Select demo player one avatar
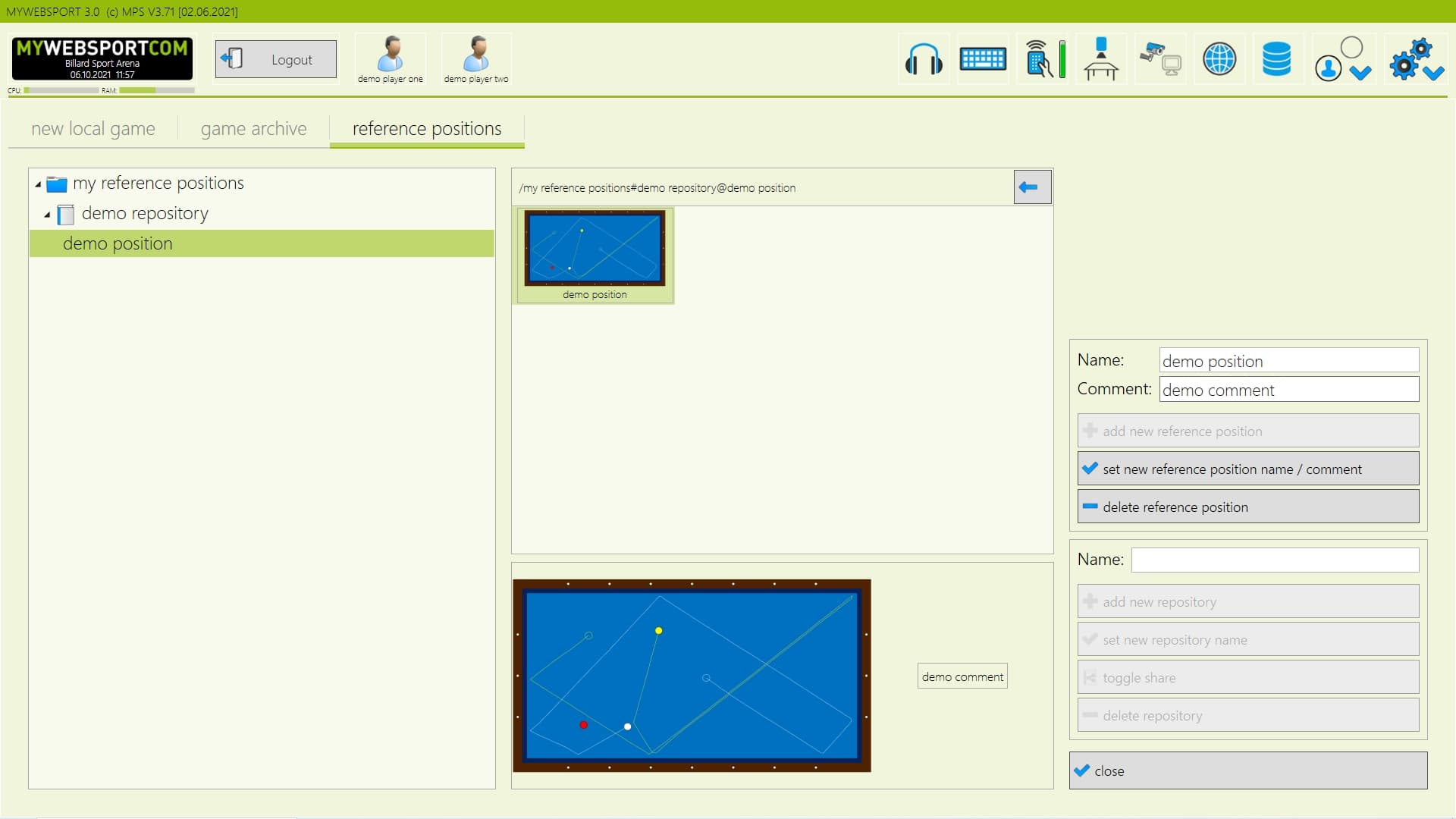Viewport: 1456px width, 819px height. tap(391, 59)
